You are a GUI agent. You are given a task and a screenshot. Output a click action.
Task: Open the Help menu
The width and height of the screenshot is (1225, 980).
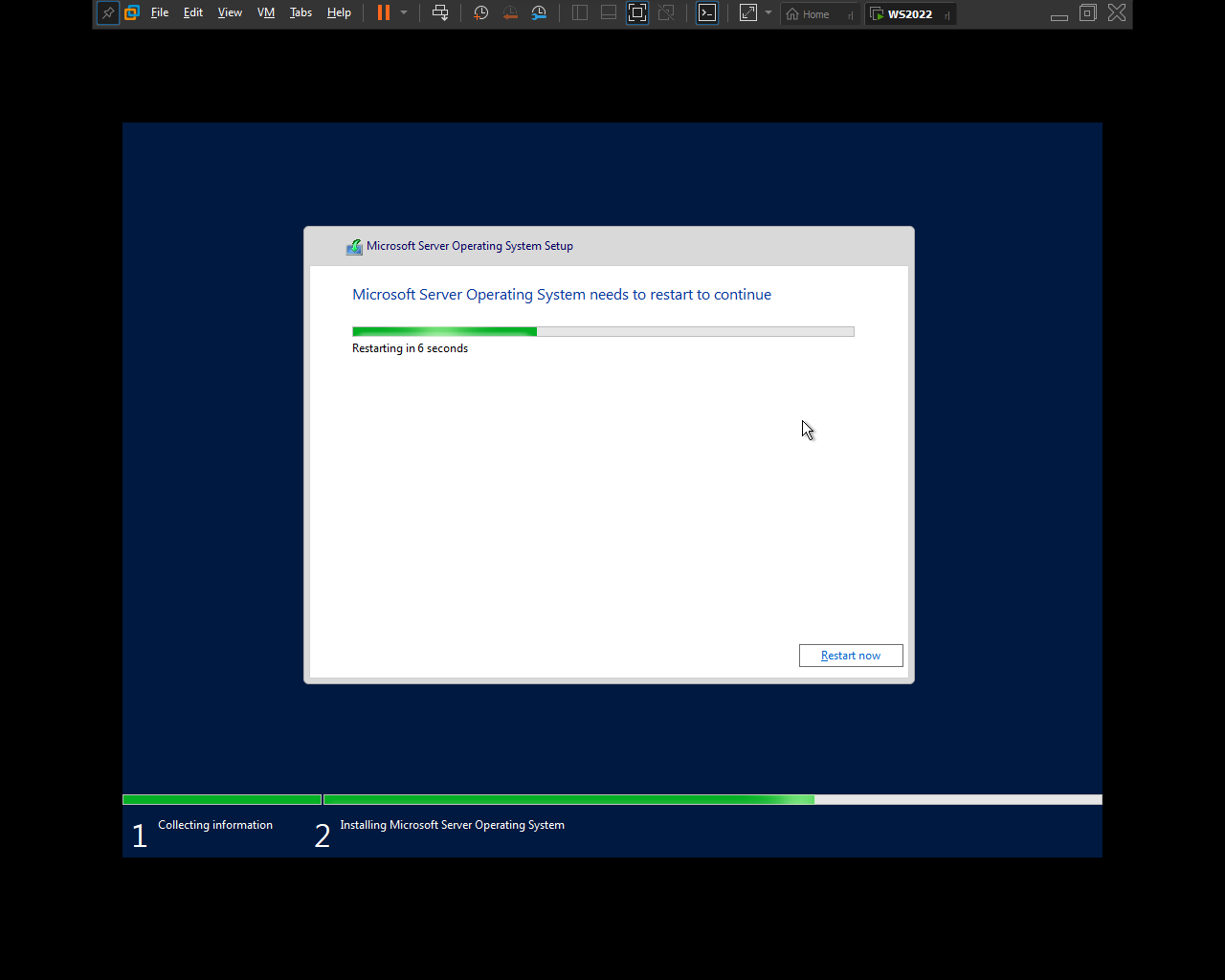339,13
